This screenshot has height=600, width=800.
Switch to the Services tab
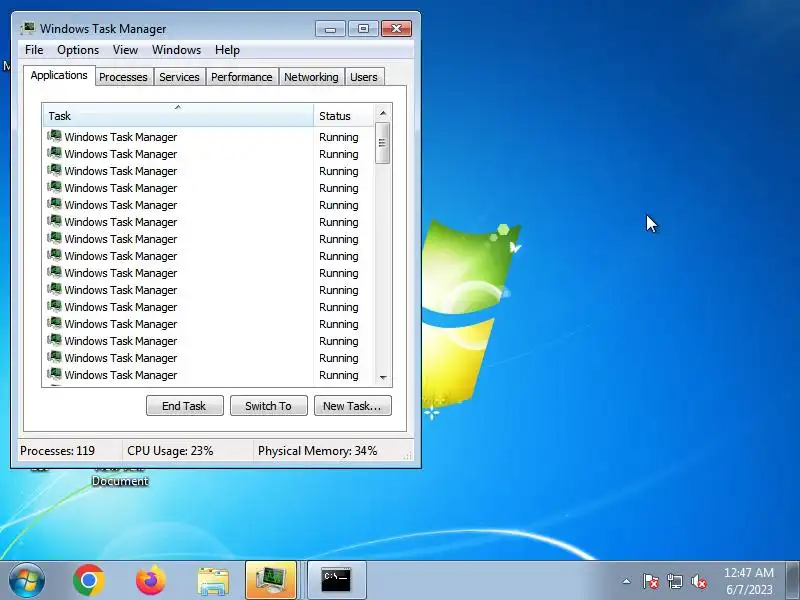pos(179,77)
